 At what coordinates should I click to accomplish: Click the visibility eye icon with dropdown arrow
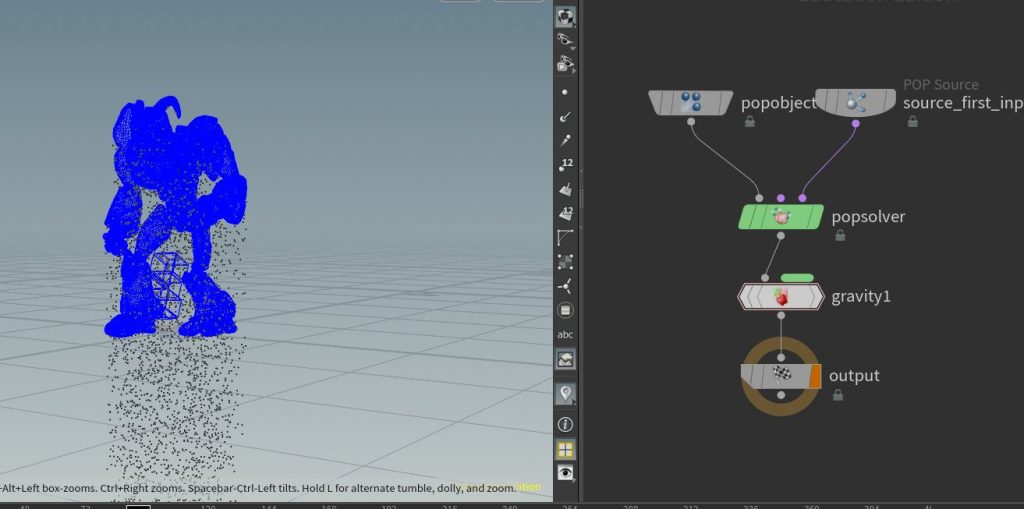tap(566, 41)
